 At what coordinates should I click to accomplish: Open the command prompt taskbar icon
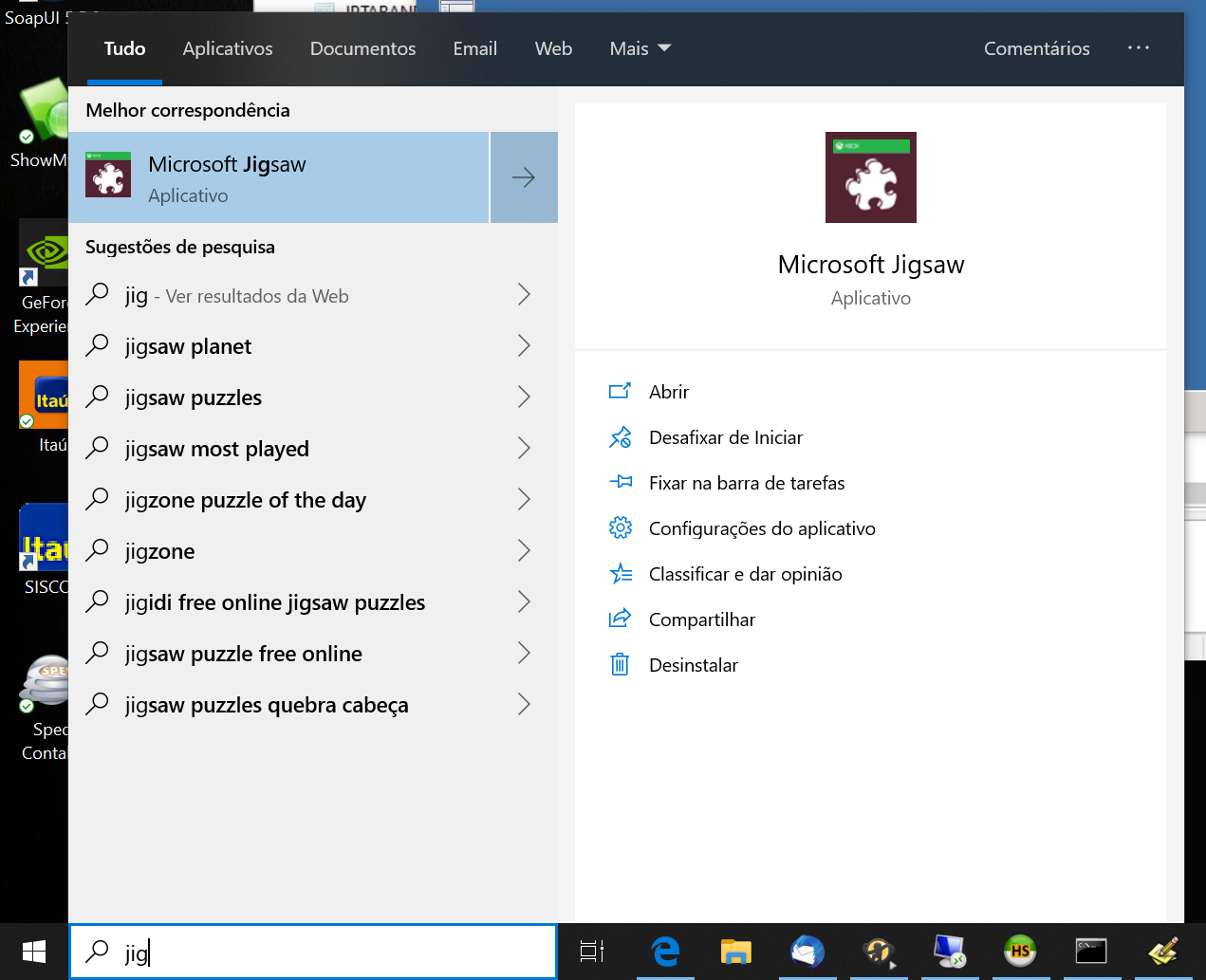[1090, 951]
